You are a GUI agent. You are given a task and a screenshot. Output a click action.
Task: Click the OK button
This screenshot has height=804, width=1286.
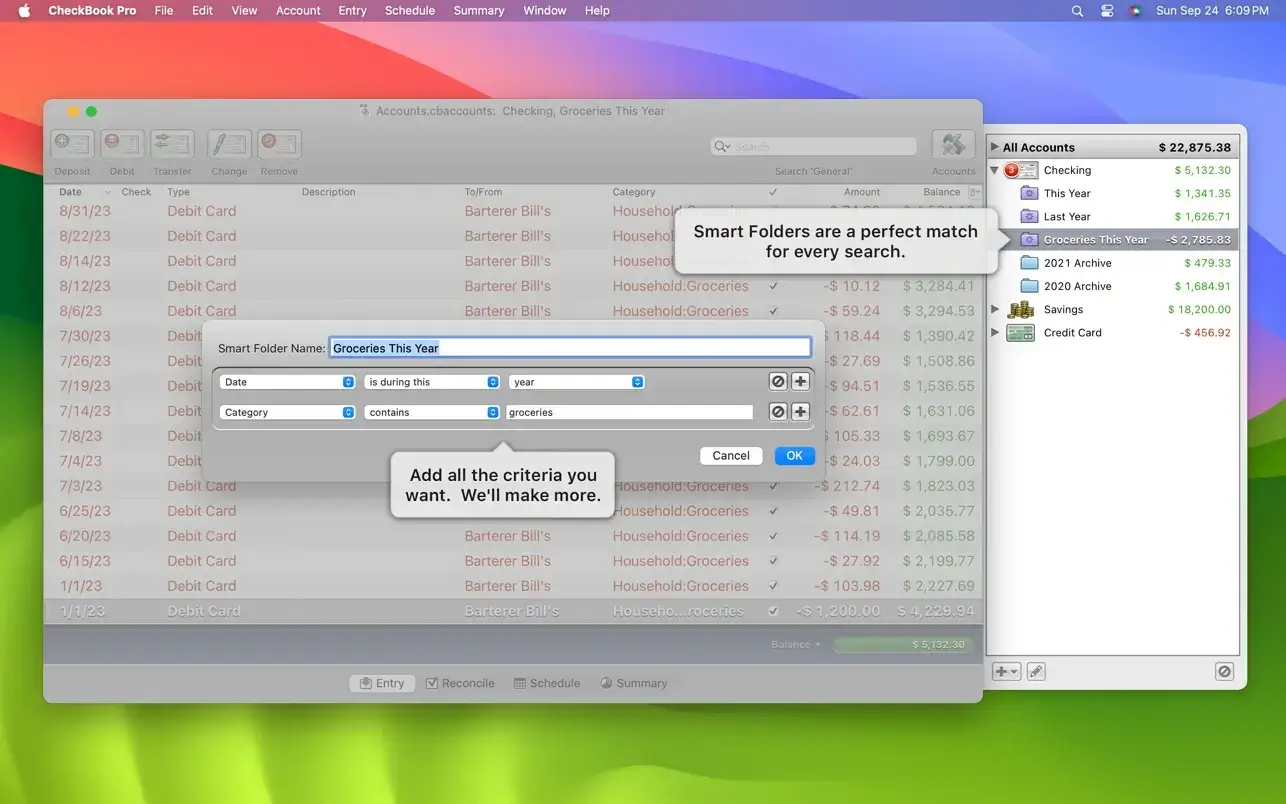point(794,455)
